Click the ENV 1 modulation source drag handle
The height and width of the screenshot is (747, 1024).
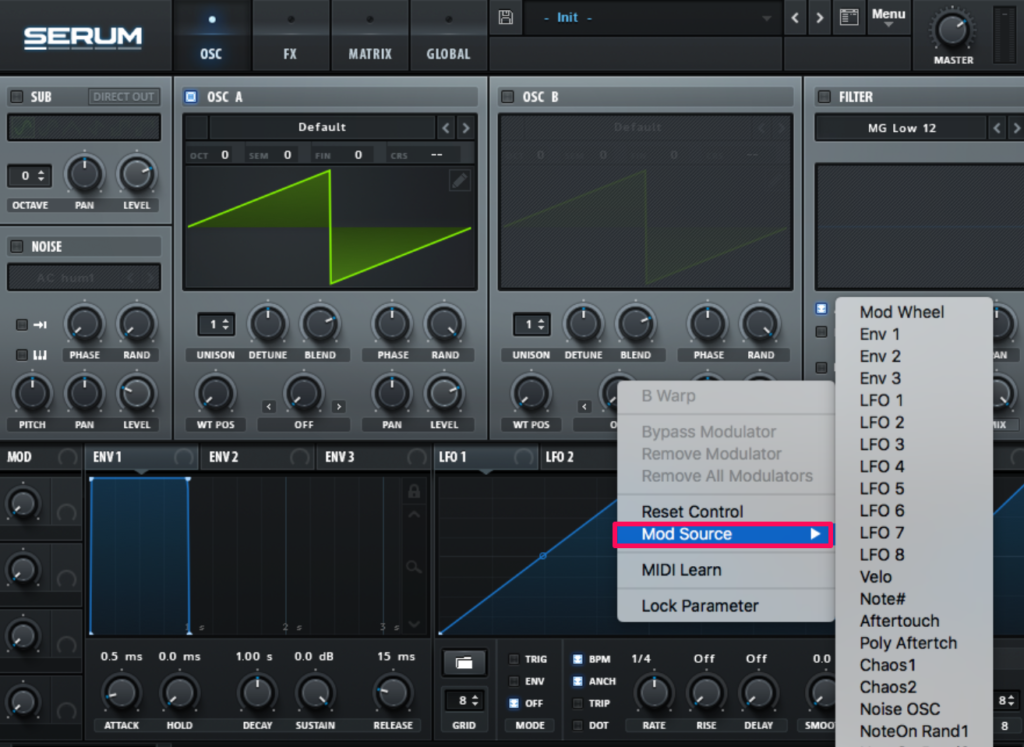click(184, 457)
